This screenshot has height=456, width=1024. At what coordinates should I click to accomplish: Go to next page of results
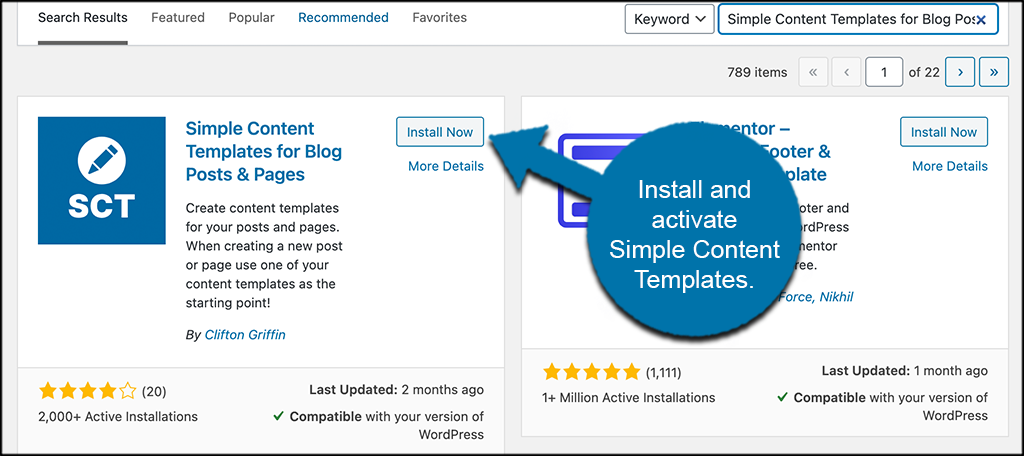coord(960,73)
